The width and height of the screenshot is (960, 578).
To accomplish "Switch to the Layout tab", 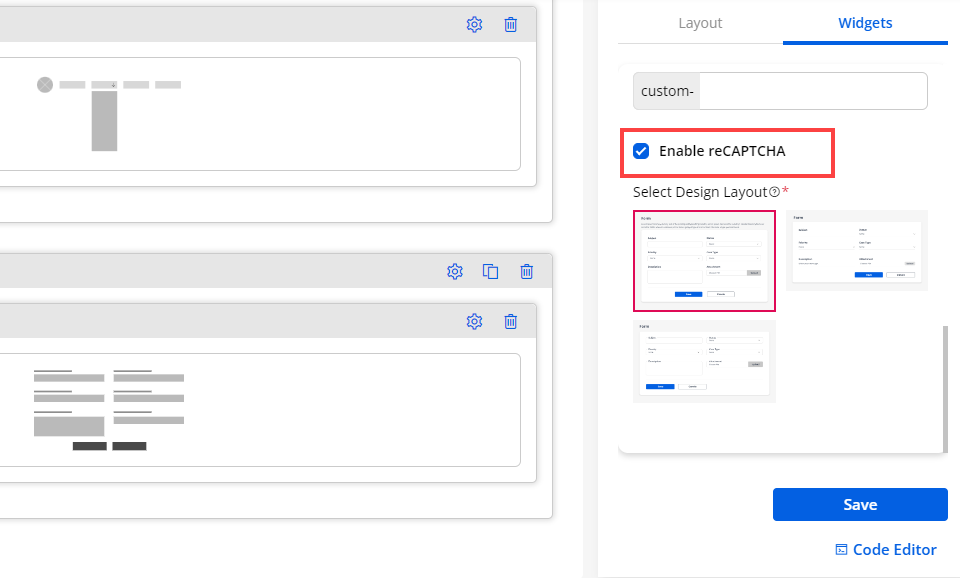I will pyautogui.click(x=700, y=23).
